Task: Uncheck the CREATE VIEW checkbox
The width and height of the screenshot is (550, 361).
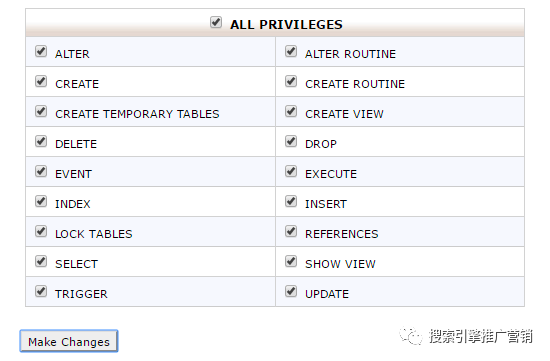Action: point(291,112)
